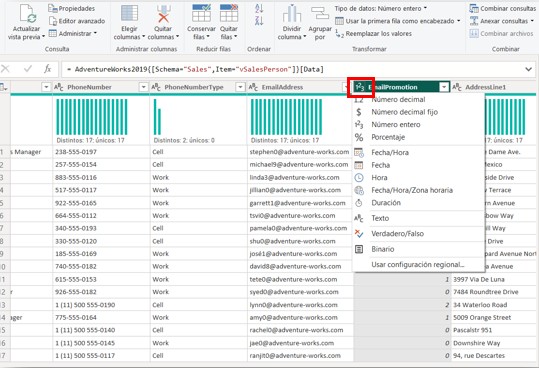Click cell 238-555-0197
Image resolution: width=539 pixels, height=368 pixels.
click(x=101, y=152)
